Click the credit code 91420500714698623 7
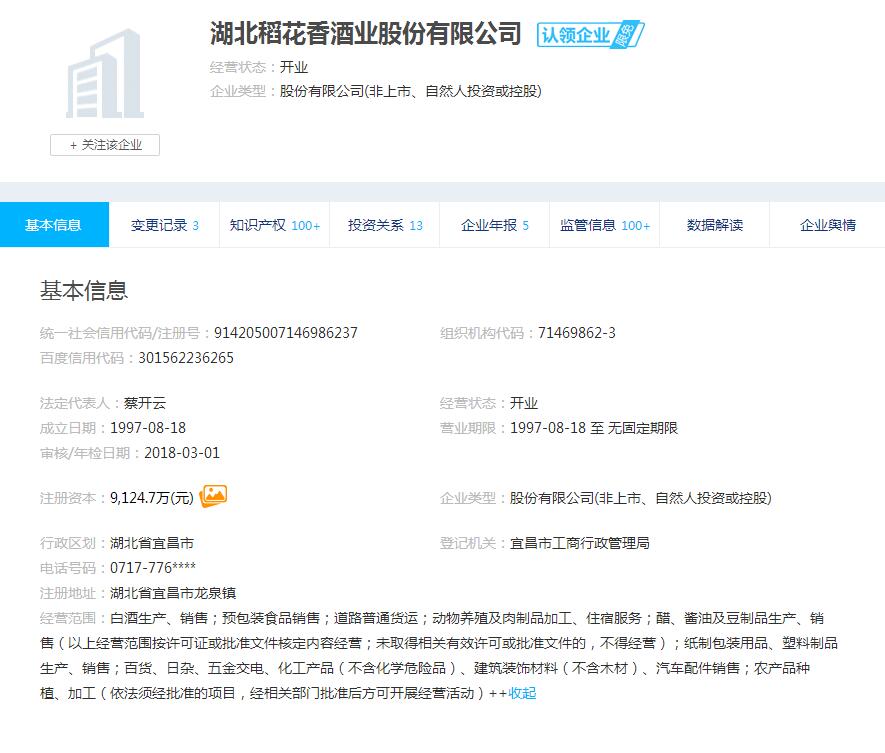Viewport: 885px width, 753px height. coord(286,333)
